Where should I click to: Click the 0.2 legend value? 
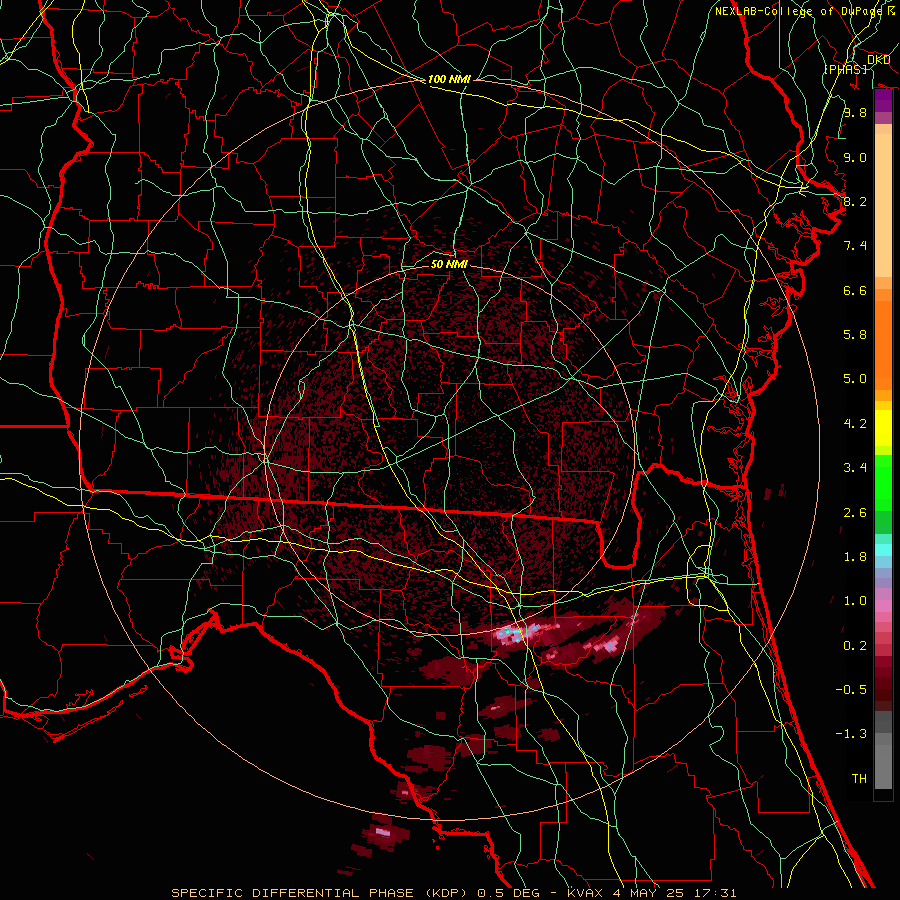pos(855,646)
